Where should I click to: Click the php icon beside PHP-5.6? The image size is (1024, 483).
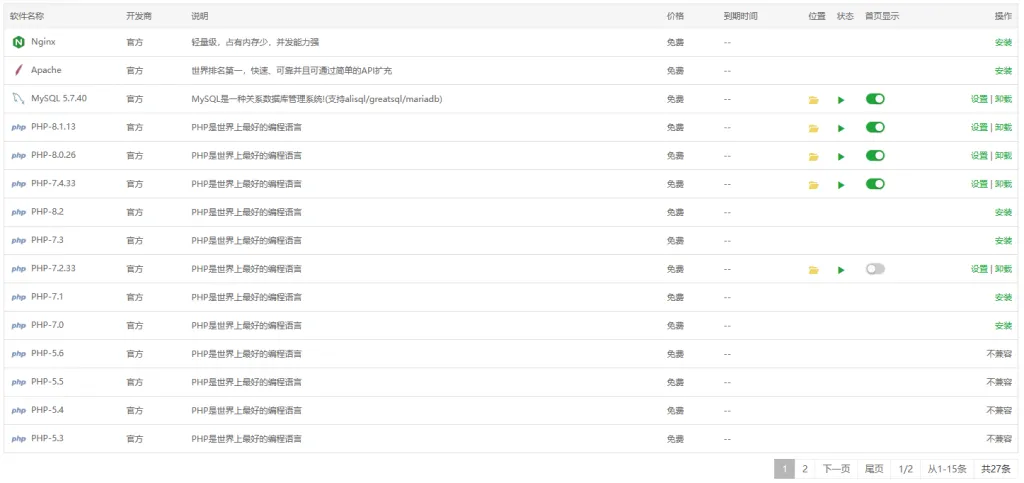click(x=18, y=354)
